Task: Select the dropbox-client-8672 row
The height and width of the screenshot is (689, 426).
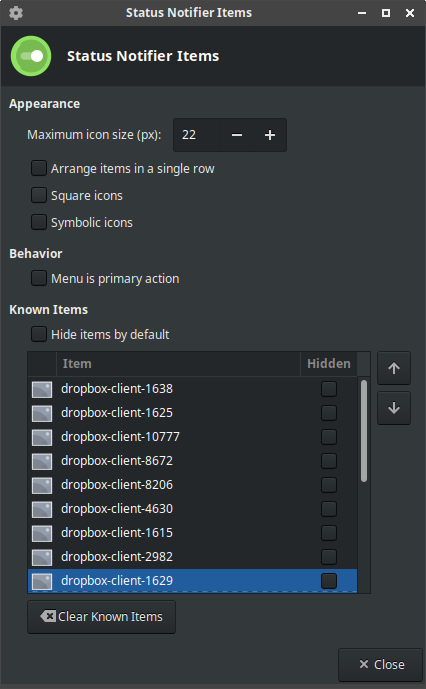Action: 193,461
